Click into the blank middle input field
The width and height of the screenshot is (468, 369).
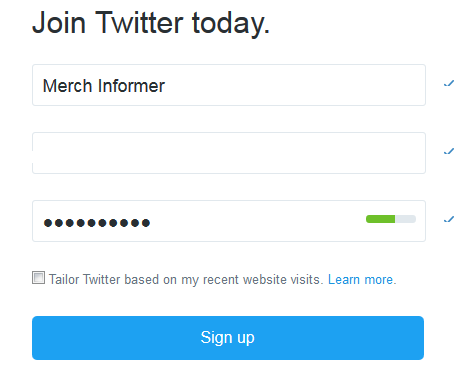point(229,153)
